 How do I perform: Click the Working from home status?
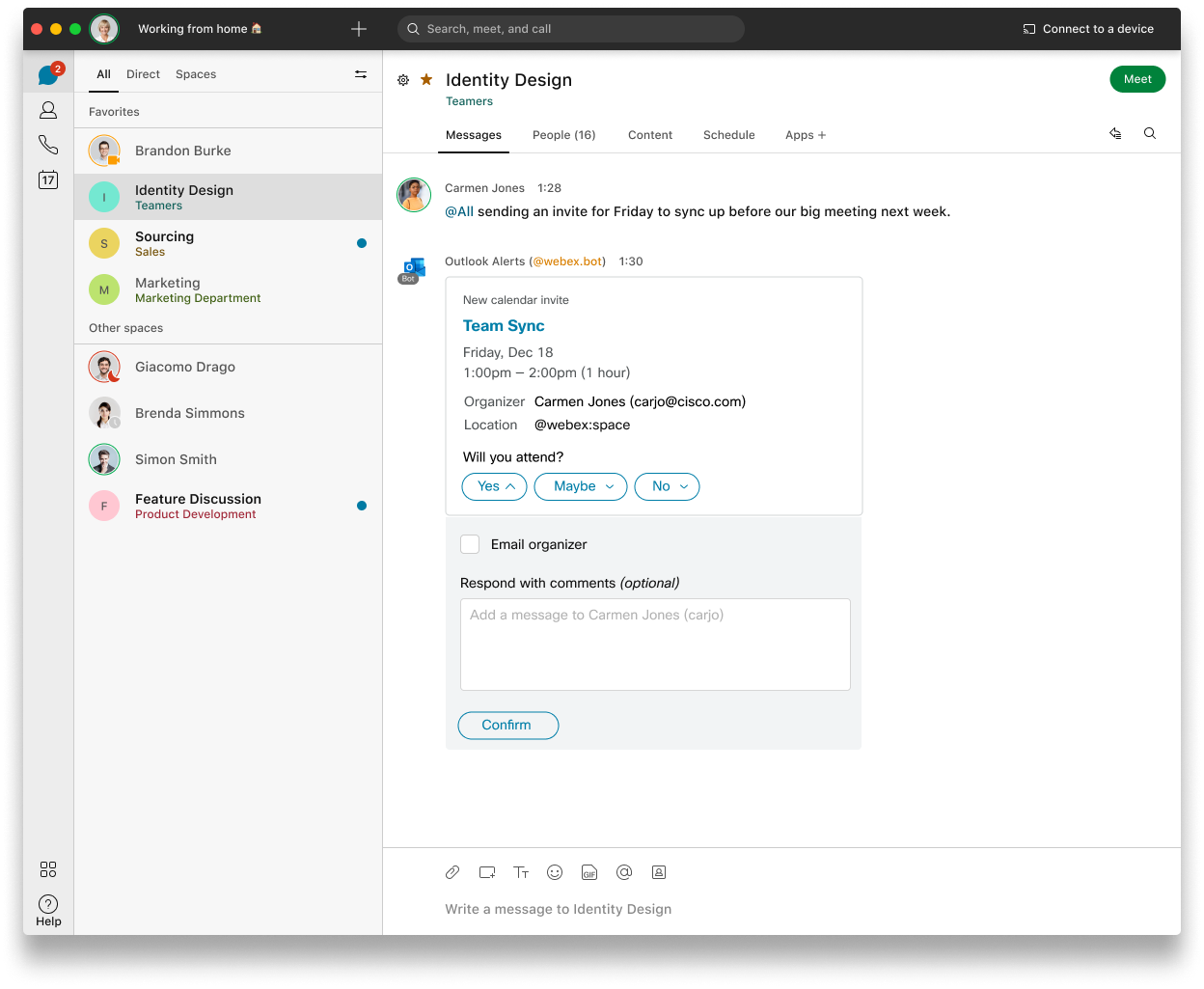(200, 29)
